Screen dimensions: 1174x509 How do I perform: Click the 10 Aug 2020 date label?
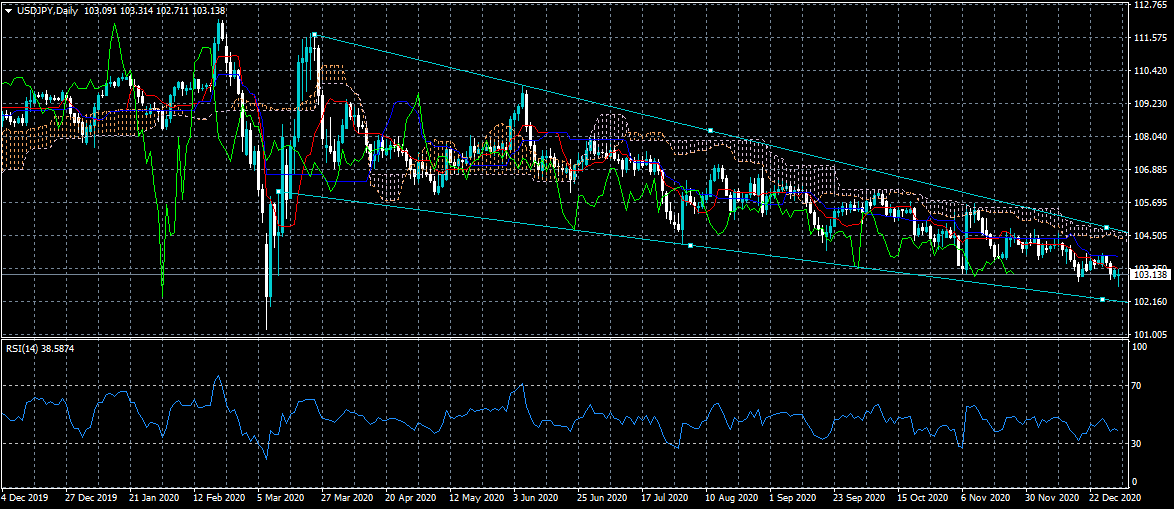click(732, 497)
